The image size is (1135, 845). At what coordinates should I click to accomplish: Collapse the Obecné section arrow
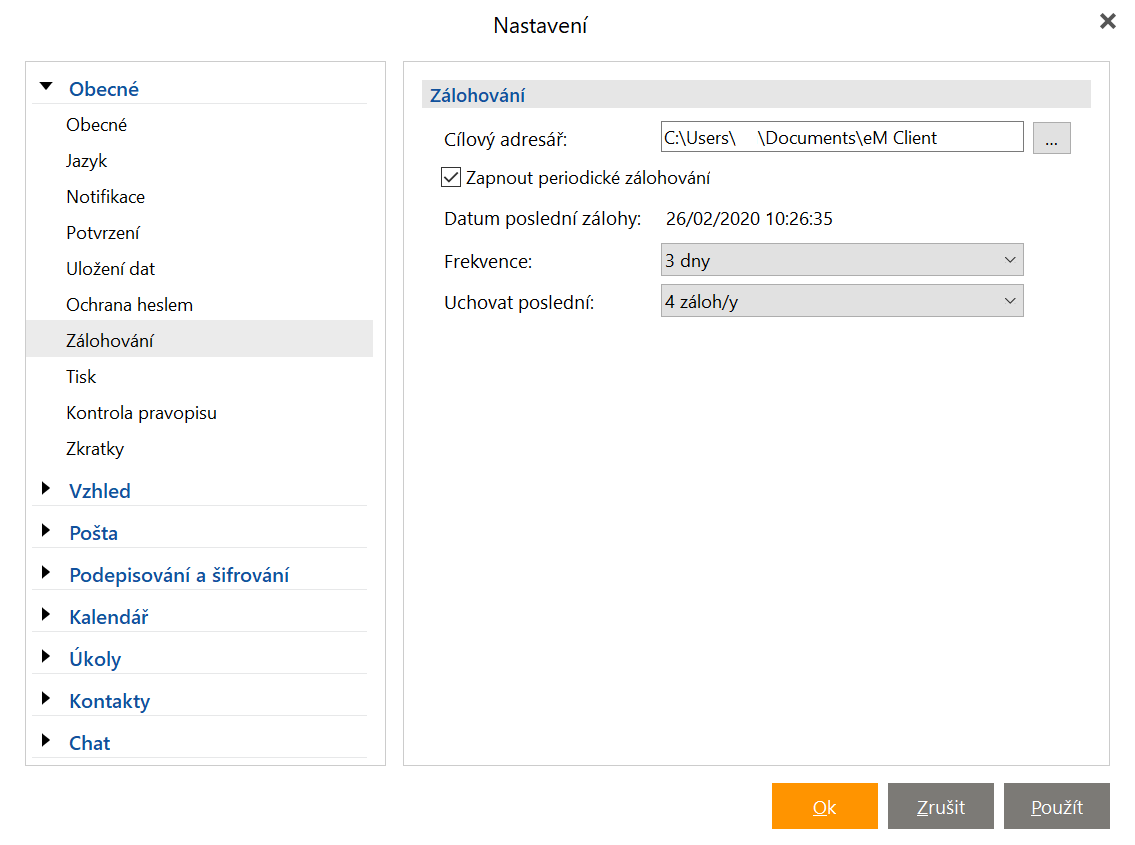tap(46, 87)
